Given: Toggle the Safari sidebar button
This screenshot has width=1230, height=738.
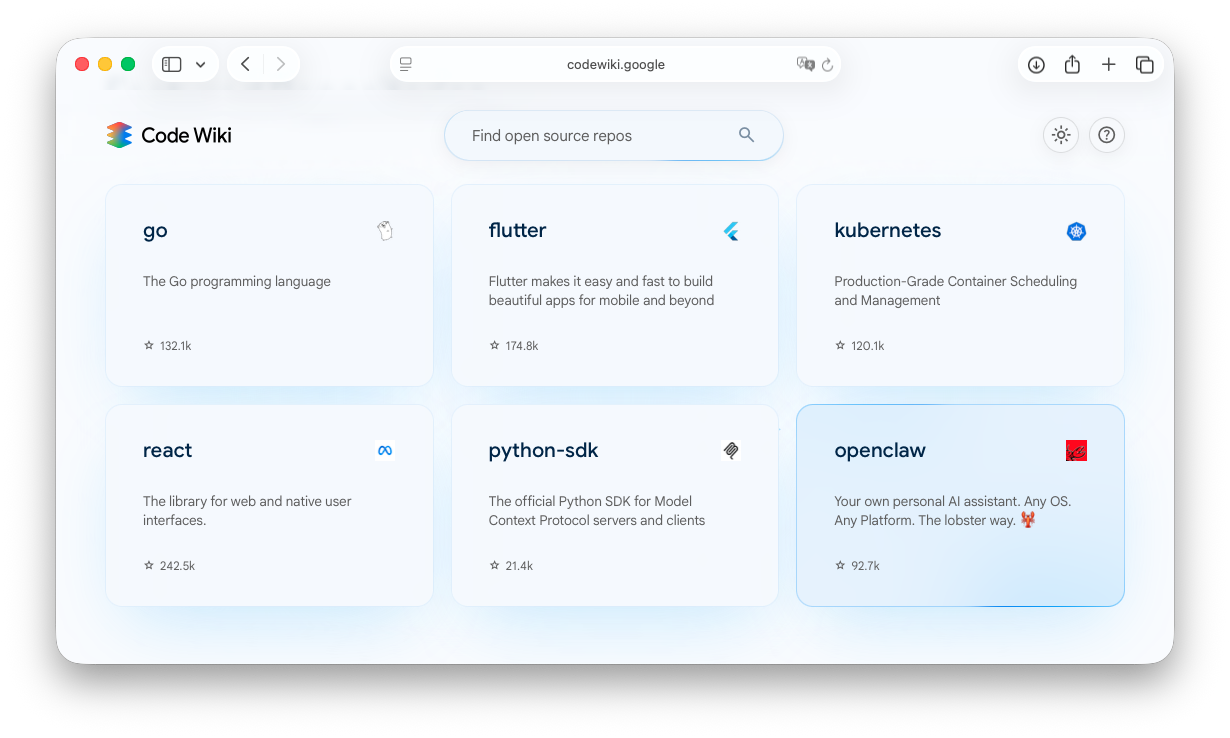Looking at the screenshot, I should tap(172, 64).
